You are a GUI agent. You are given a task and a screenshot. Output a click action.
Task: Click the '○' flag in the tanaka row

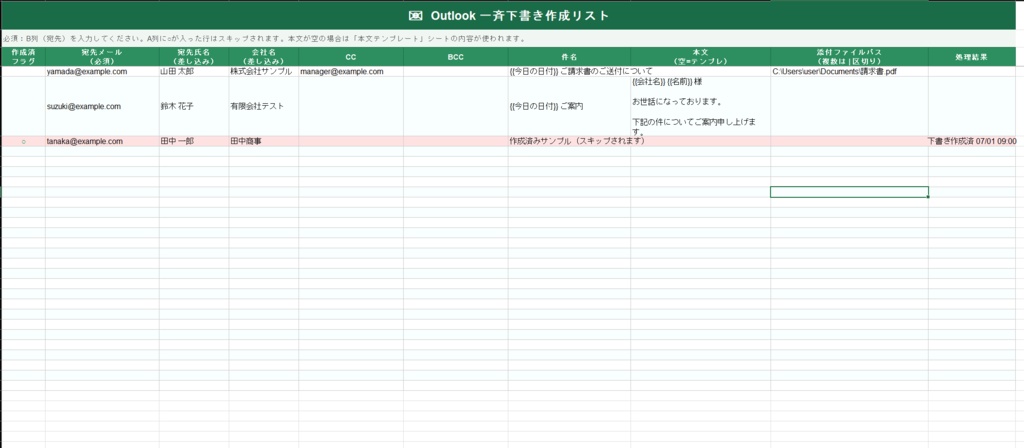point(24,141)
